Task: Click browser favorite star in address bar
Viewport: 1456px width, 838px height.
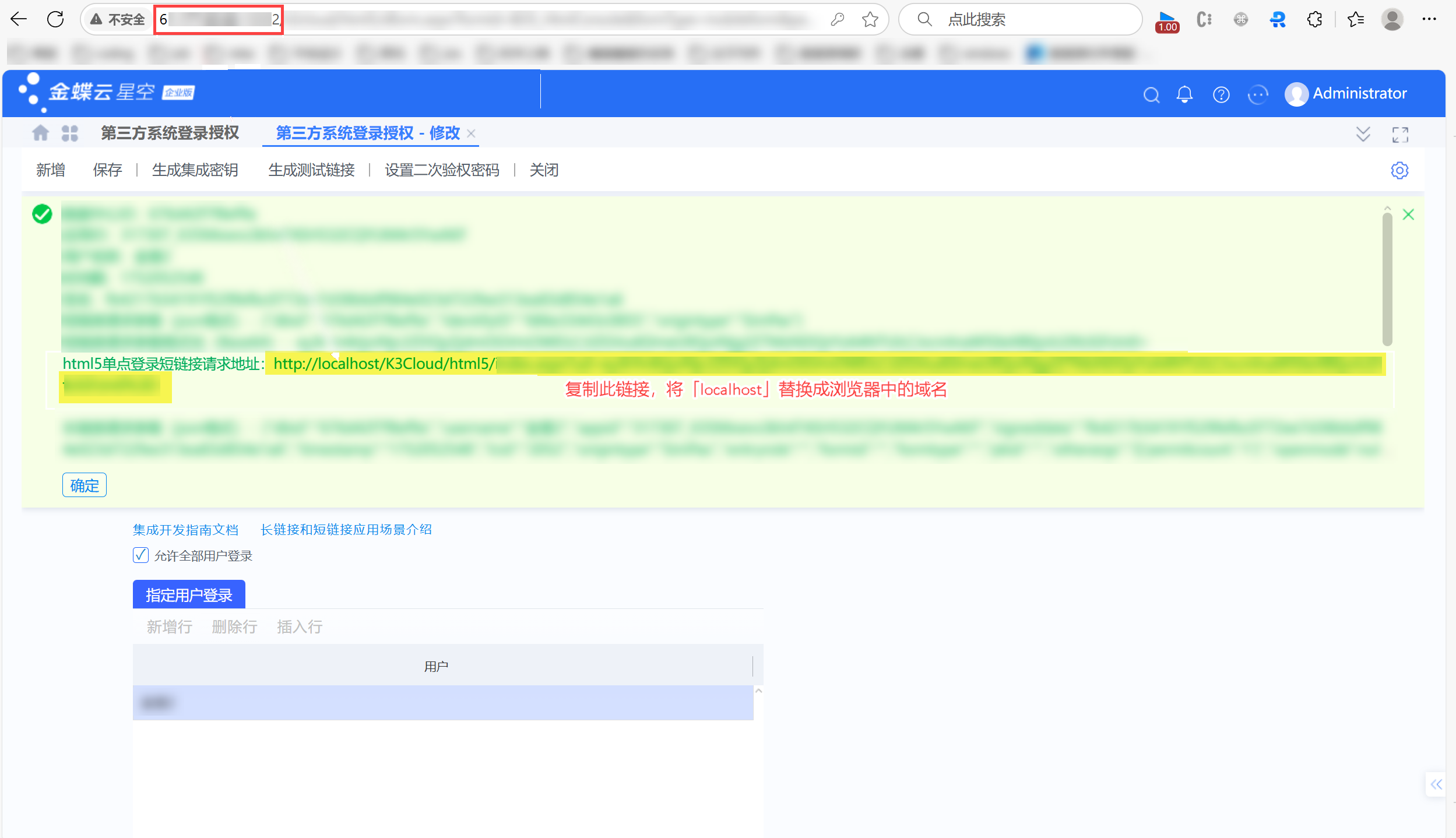Action: point(870,20)
